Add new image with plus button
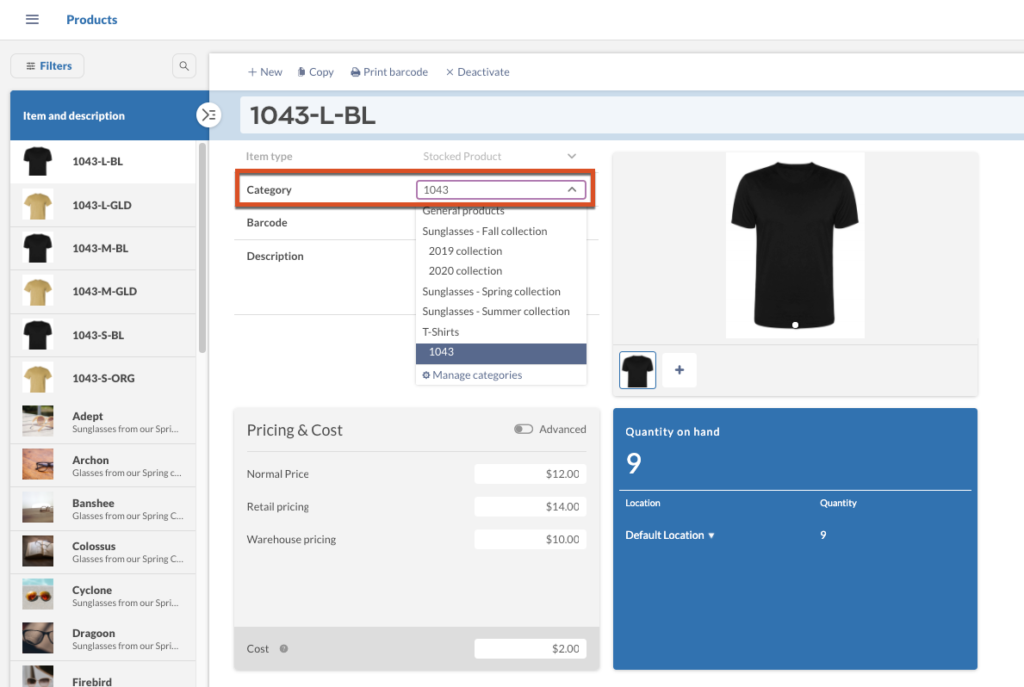Screen dimensions: 1024x687 pyautogui.click(x=679, y=370)
